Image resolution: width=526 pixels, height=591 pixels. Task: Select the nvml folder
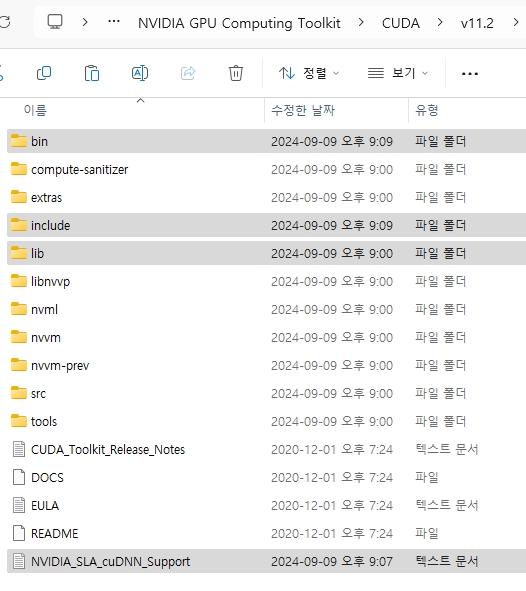pyautogui.click(x=266, y=309)
